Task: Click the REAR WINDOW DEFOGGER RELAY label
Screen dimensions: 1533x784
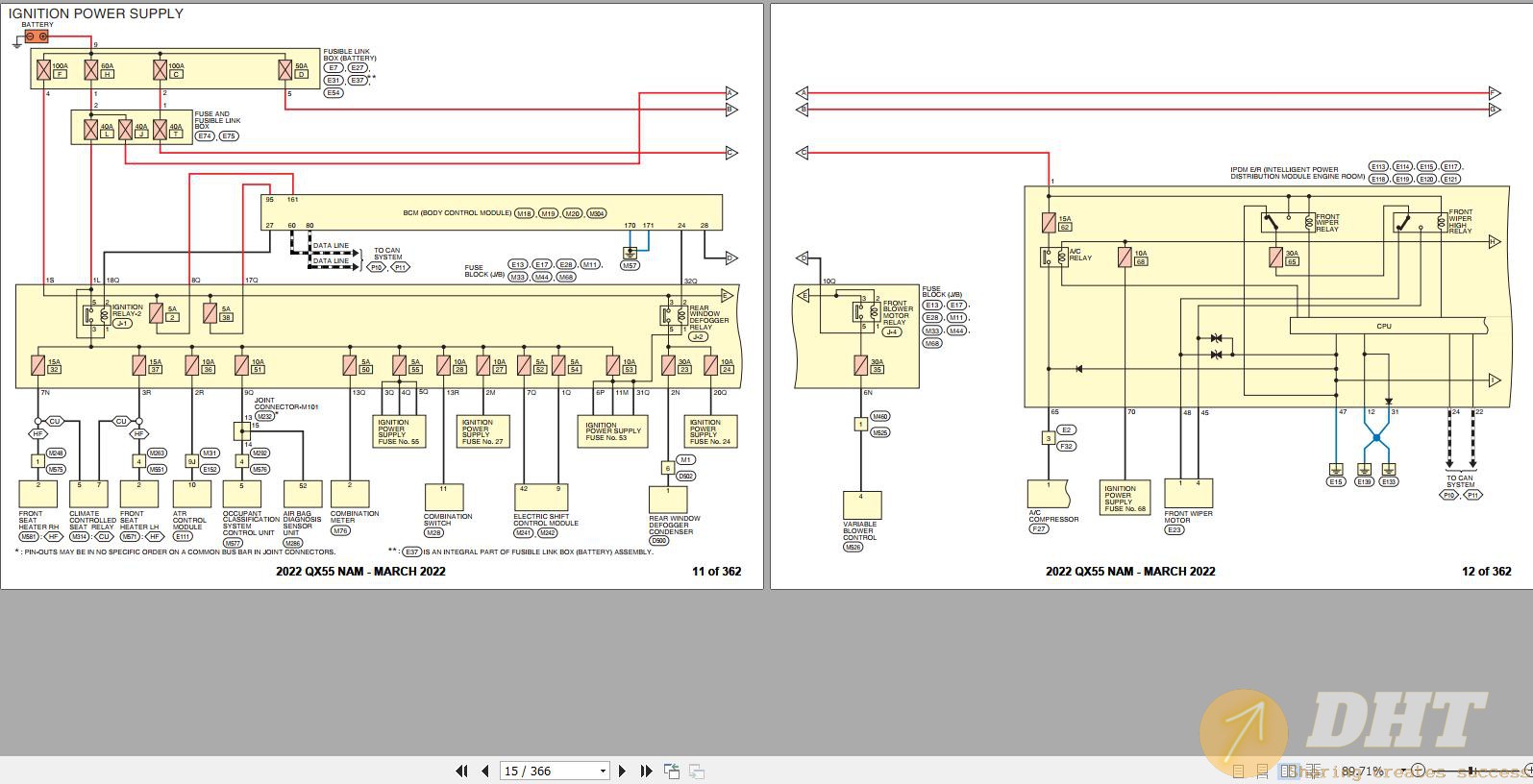Action: pos(708,318)
